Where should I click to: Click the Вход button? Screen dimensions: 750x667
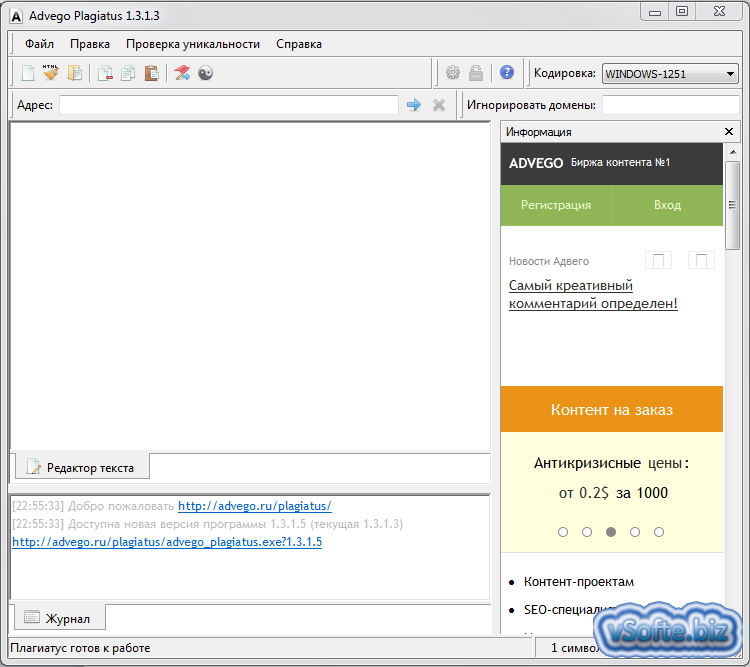pos(667,205)
